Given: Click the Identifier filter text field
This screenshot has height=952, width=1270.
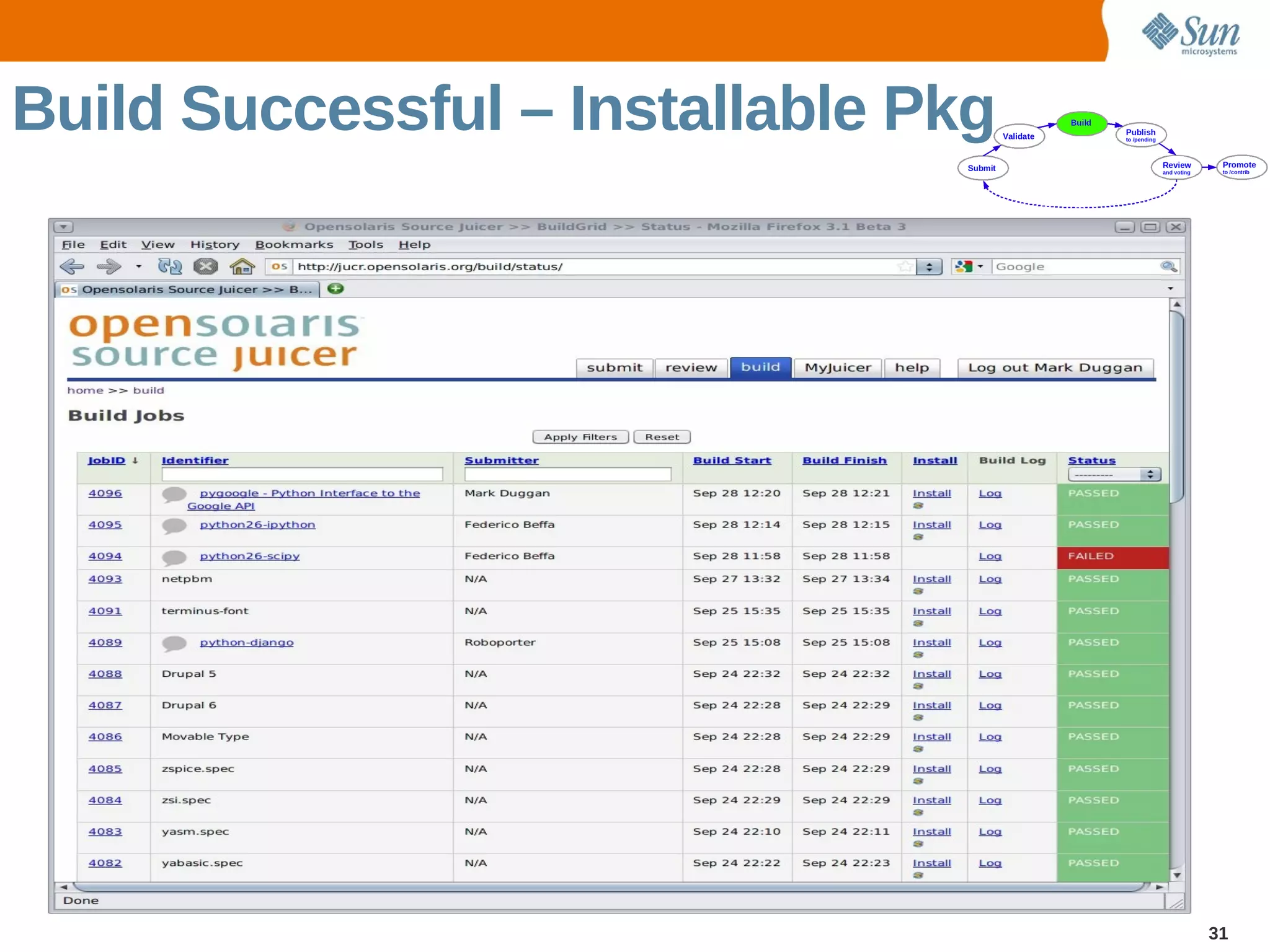Looking at the screenshot, I should tap(302, 475).
